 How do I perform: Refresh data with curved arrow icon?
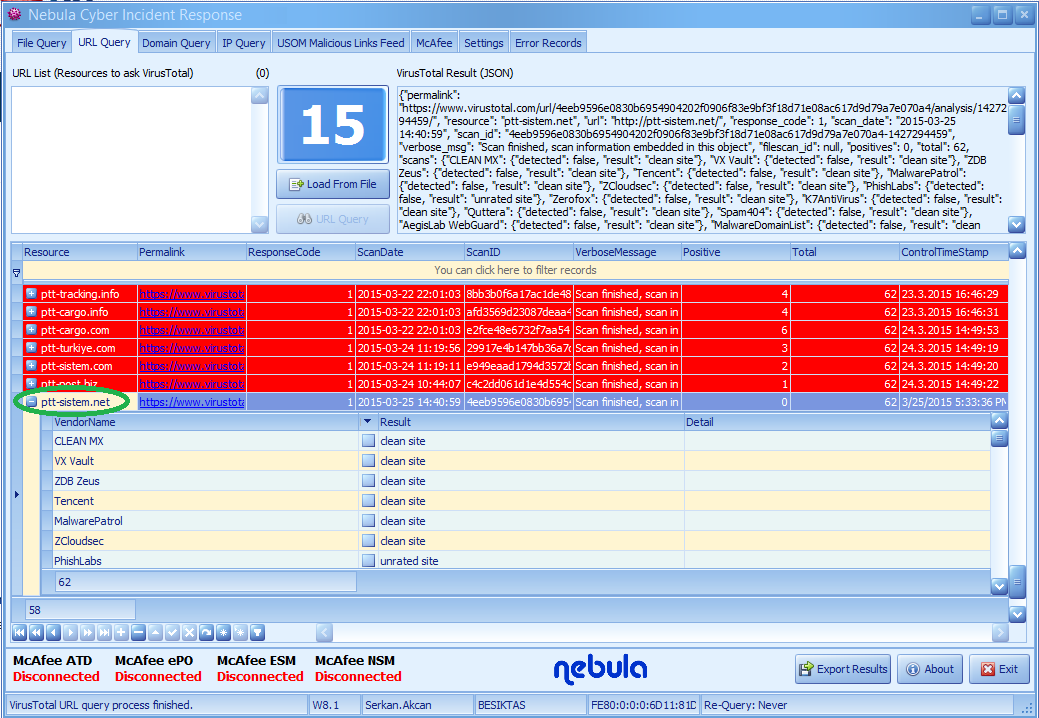[207, 633]
